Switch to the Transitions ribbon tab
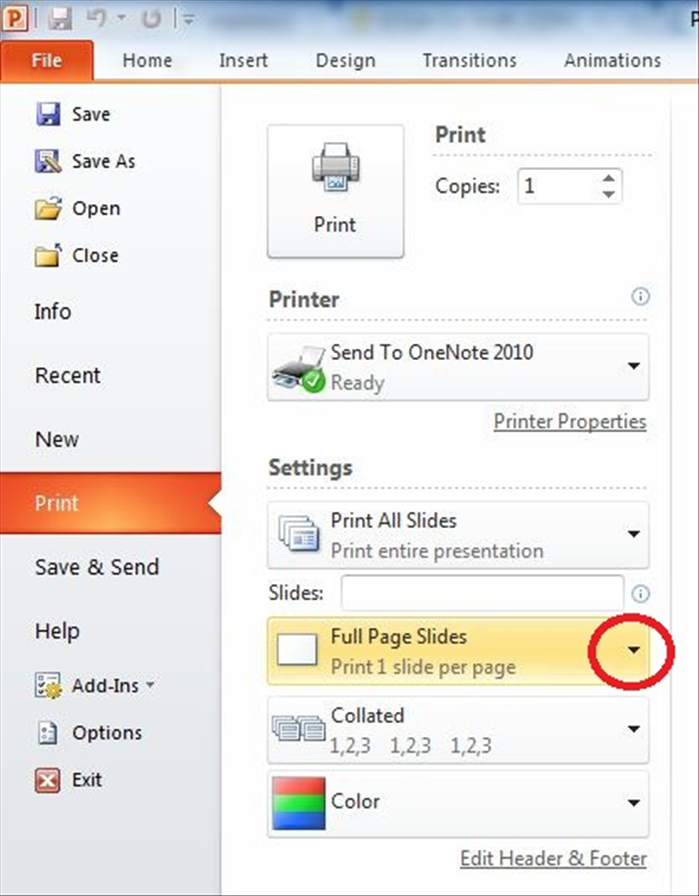 (x=469, y=61)
